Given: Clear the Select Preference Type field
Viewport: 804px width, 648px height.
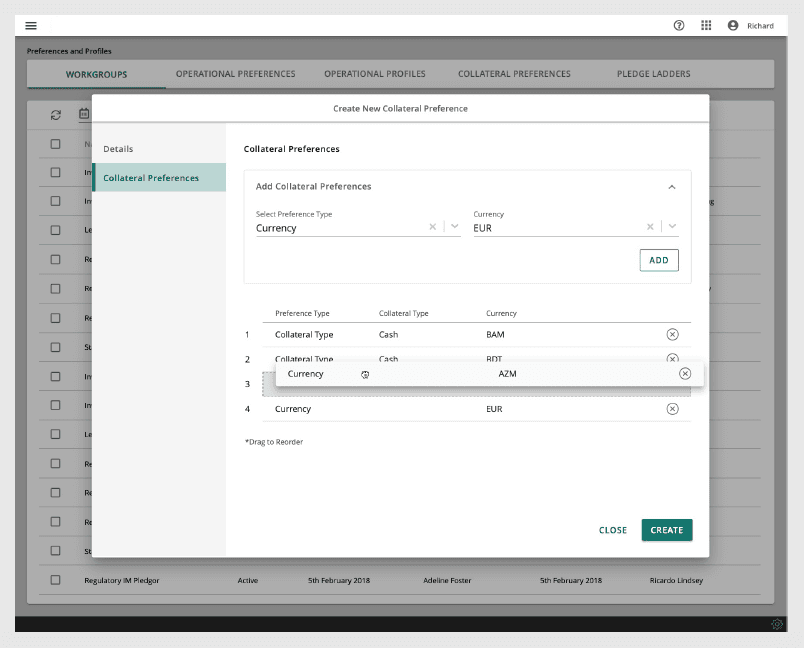Looking at the screenshot, I should pyautogui.click(x=433, y=227).
